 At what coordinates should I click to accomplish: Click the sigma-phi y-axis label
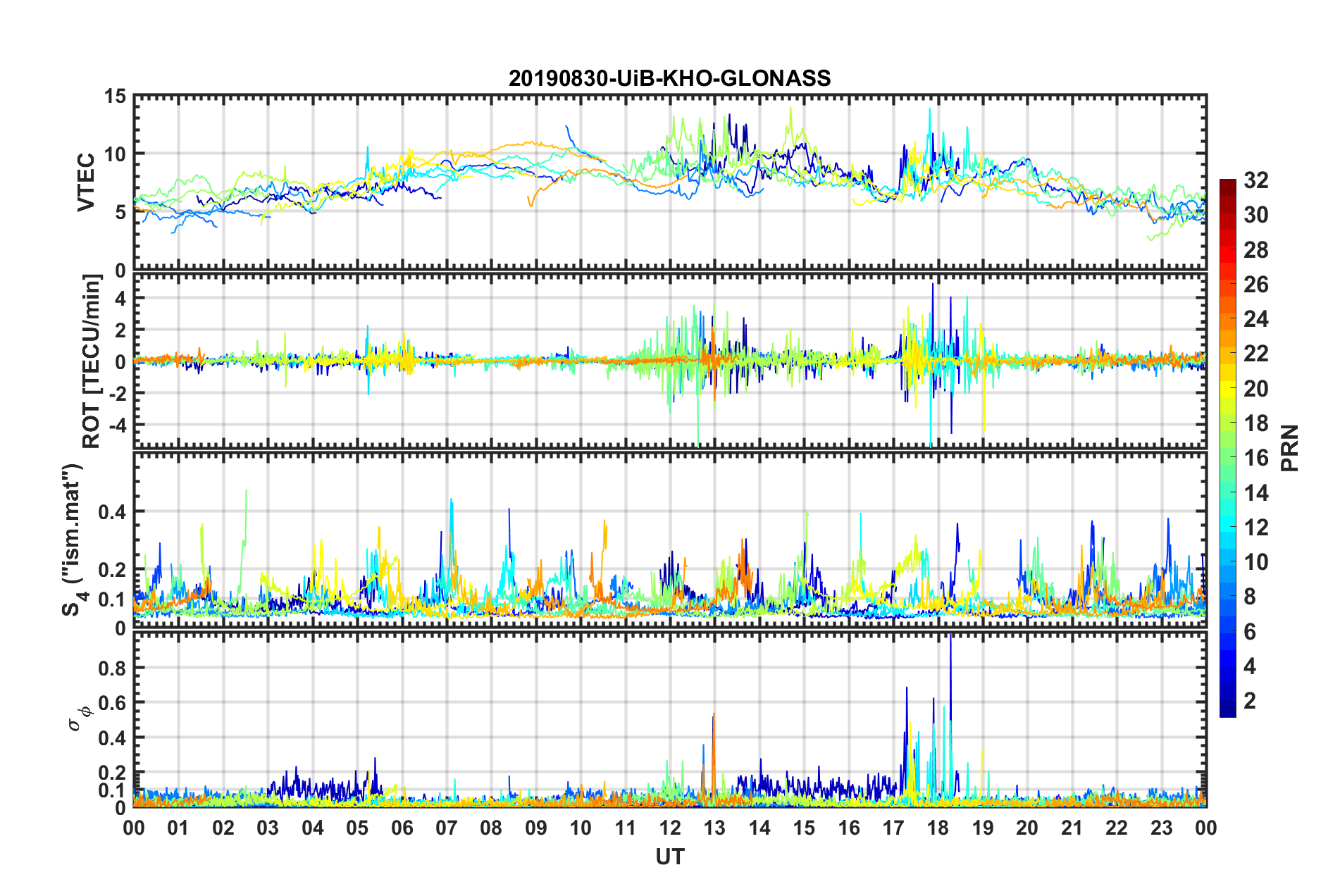pyautogui.click(x=80, y=718)
